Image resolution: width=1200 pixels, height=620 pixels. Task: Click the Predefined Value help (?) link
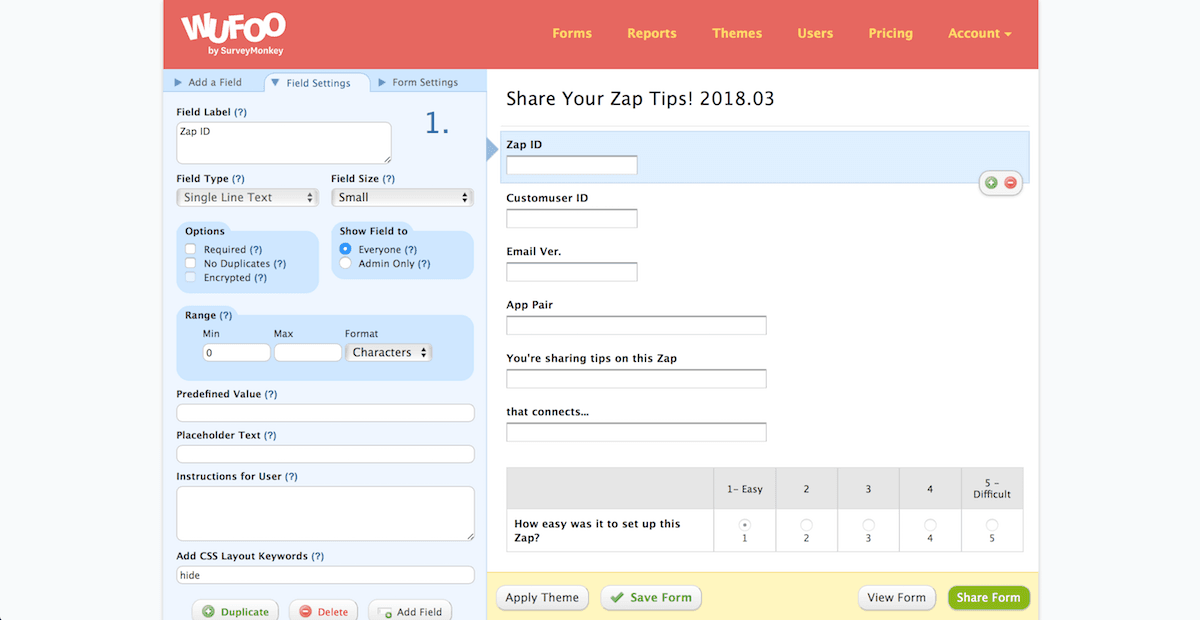point(271,394)
